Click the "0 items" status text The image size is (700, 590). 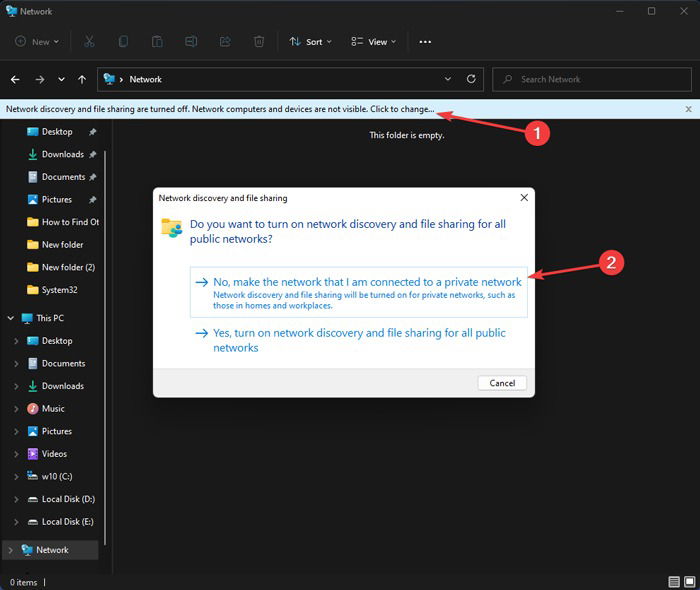click(23, 582)
